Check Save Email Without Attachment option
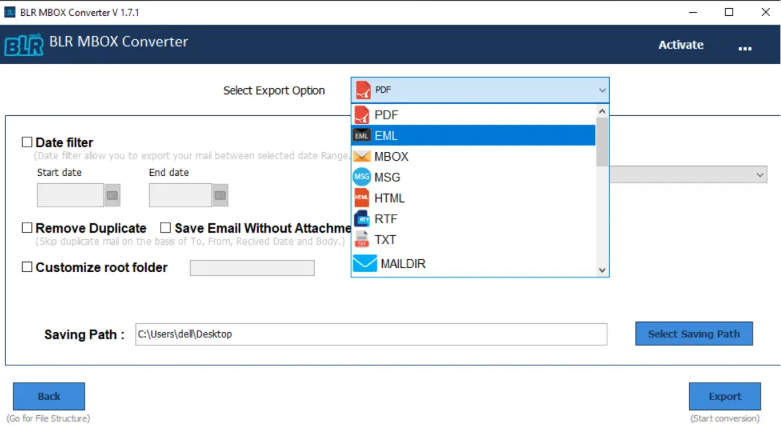This screenshot has width=781, height=427. click(165, 228)
